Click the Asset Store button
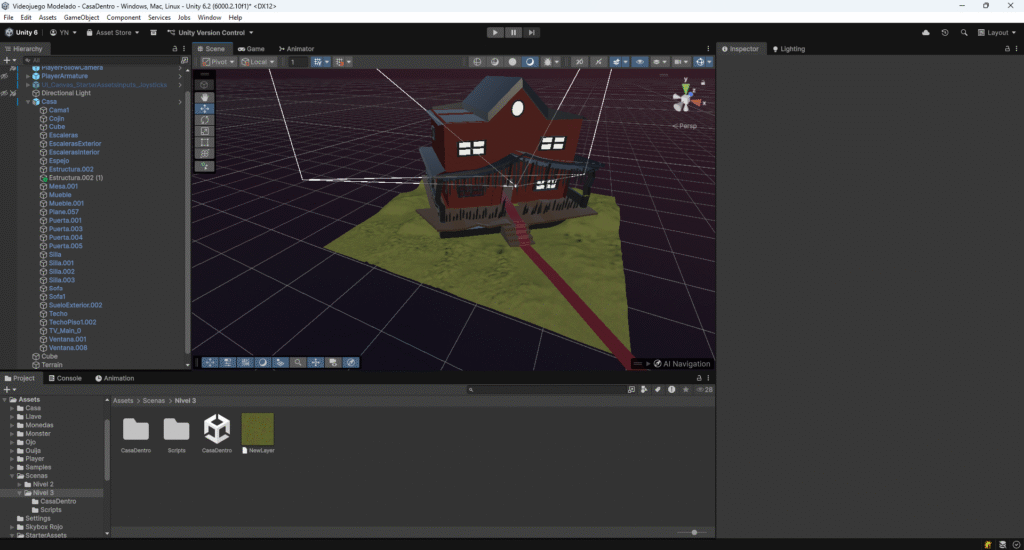Image resolution: width=1024 pixels, height=550 pixels. (113, 32)
